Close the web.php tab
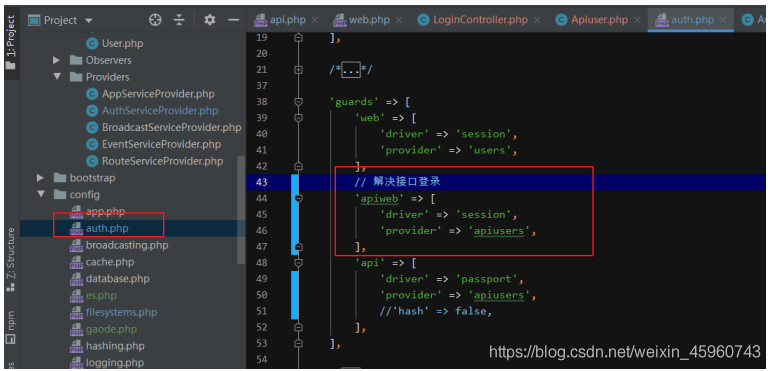Screen dimensions: 771x371 pos(399,20)
